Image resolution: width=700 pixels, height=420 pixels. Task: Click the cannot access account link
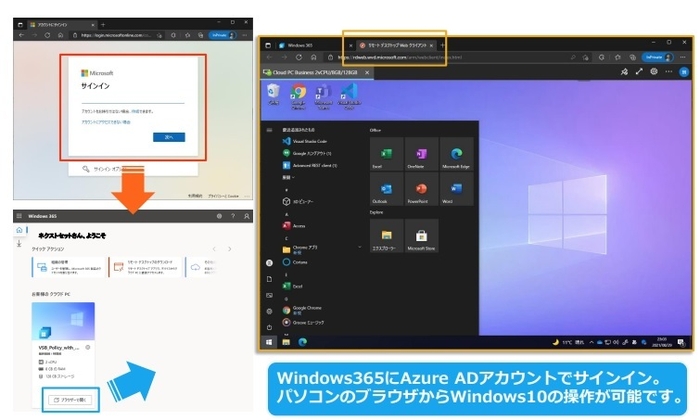click(106, 122)
